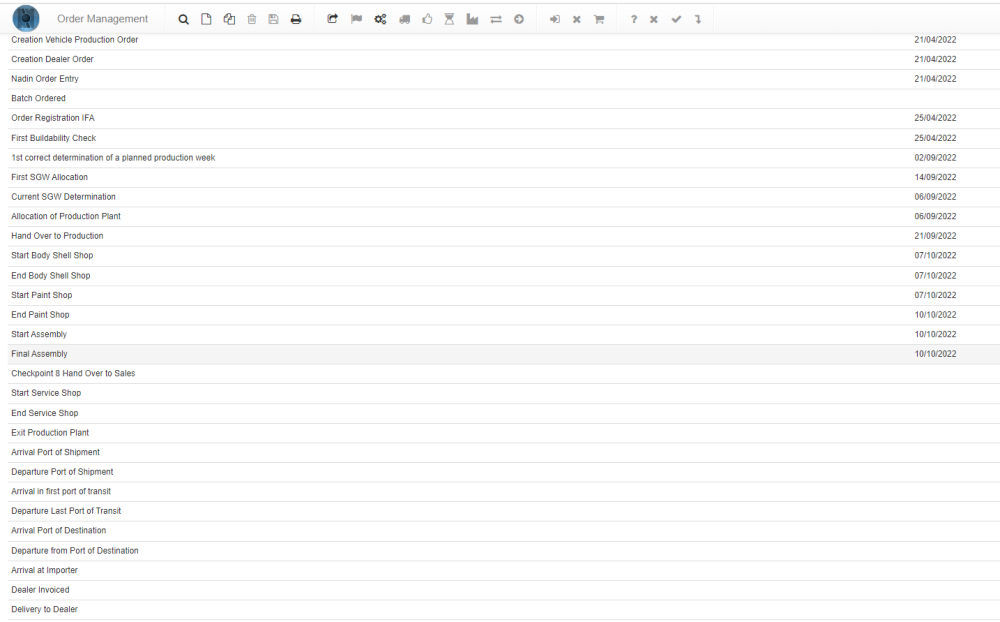Click date 02/09/2022 of planned production week
The width and height of the screenshot is (1000, 622).
[x=935, y=158]
